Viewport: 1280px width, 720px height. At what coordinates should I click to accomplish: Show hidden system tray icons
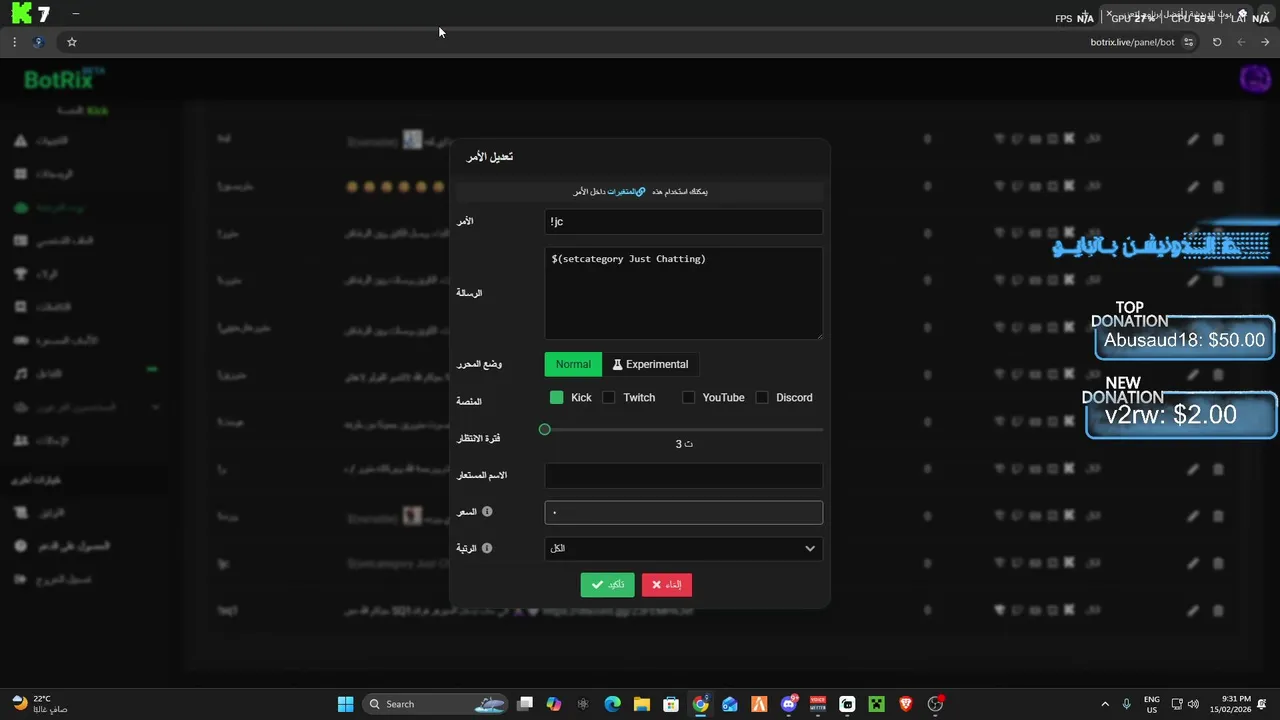coord(1105,704)
